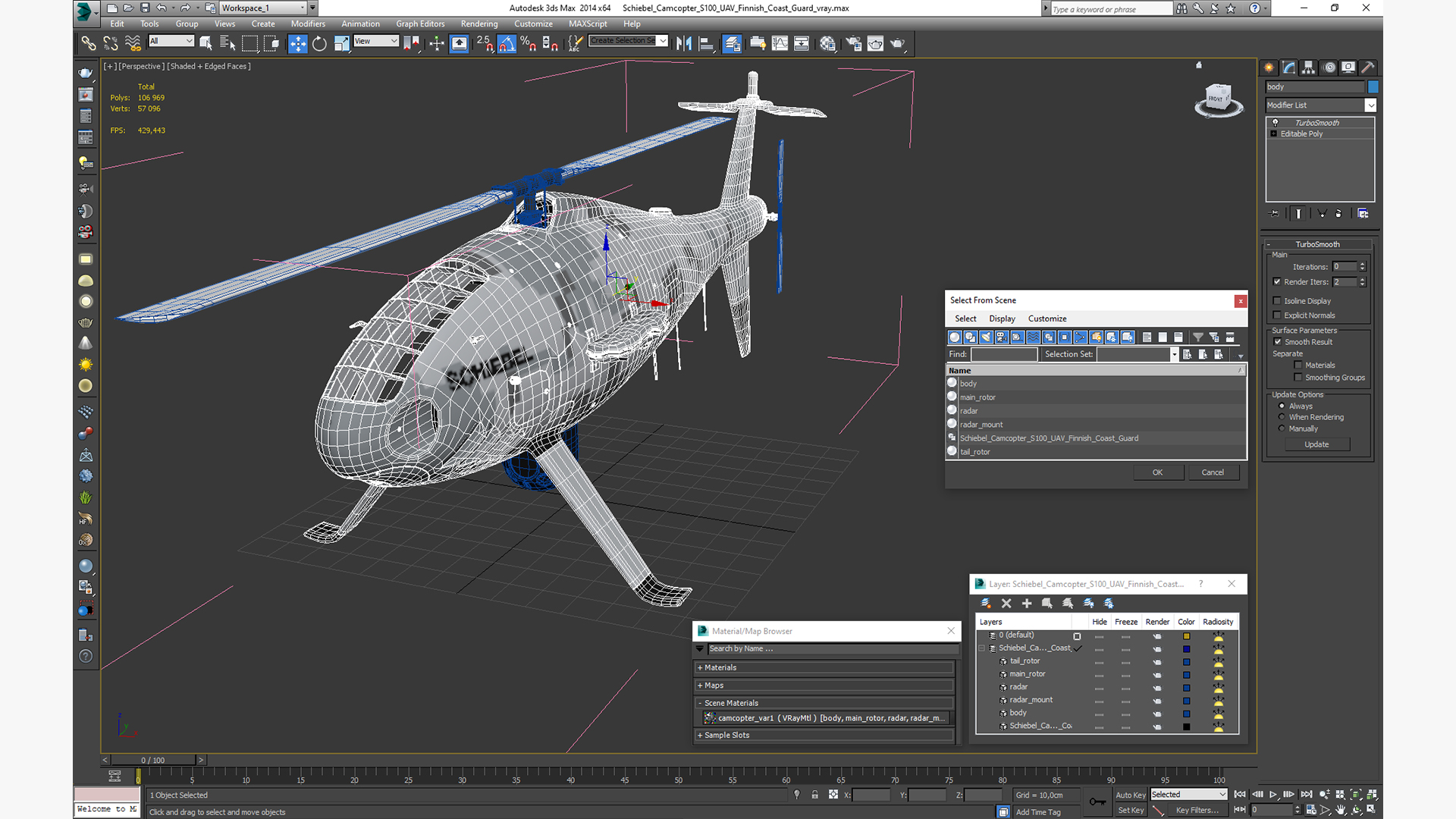Open the Display menu in Select From Scene
Image resolution: width=1456 pixels, height=819 pixels.
[1002, 318]
